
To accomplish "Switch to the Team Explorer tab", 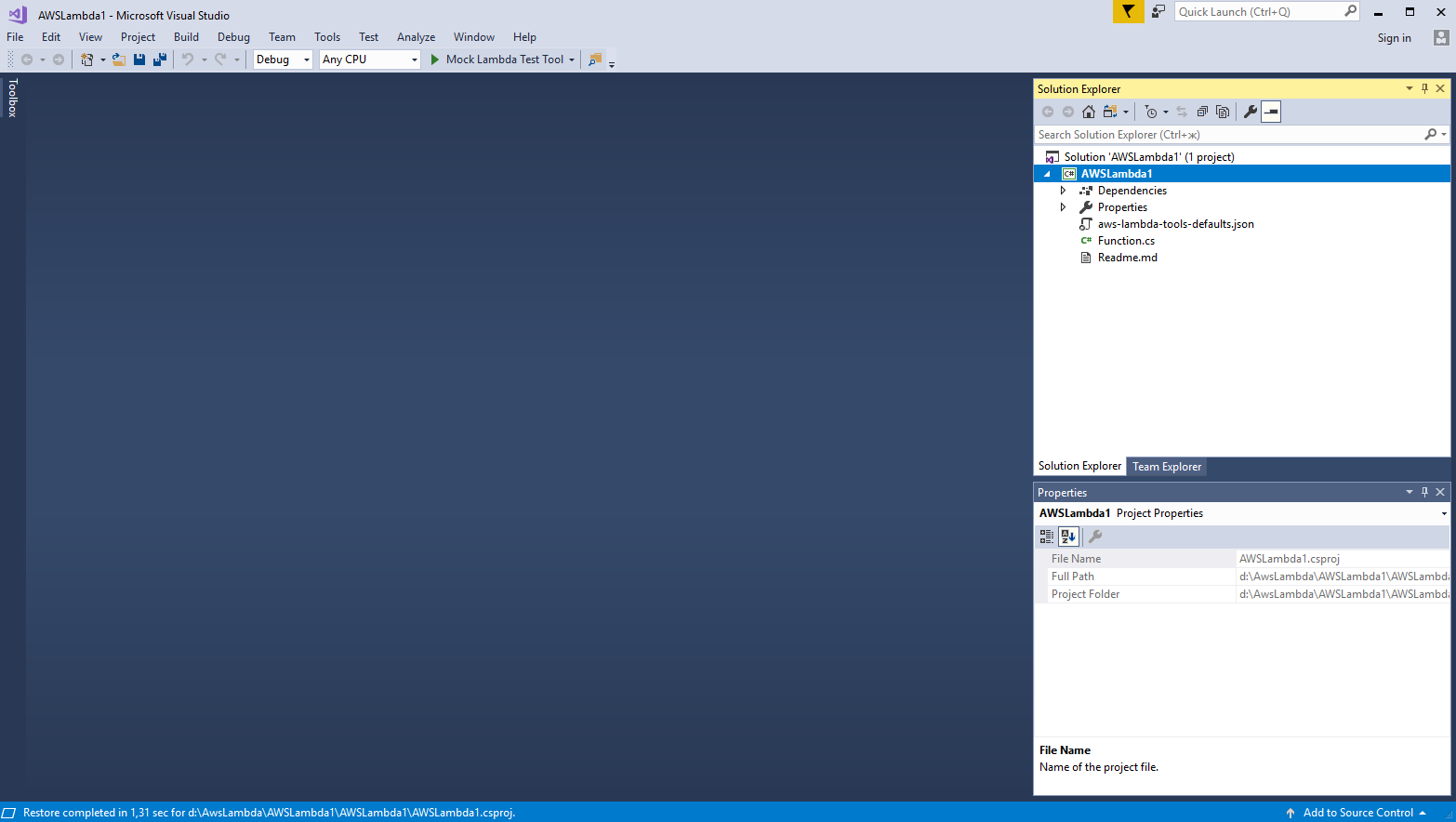I will point(1167,467).
